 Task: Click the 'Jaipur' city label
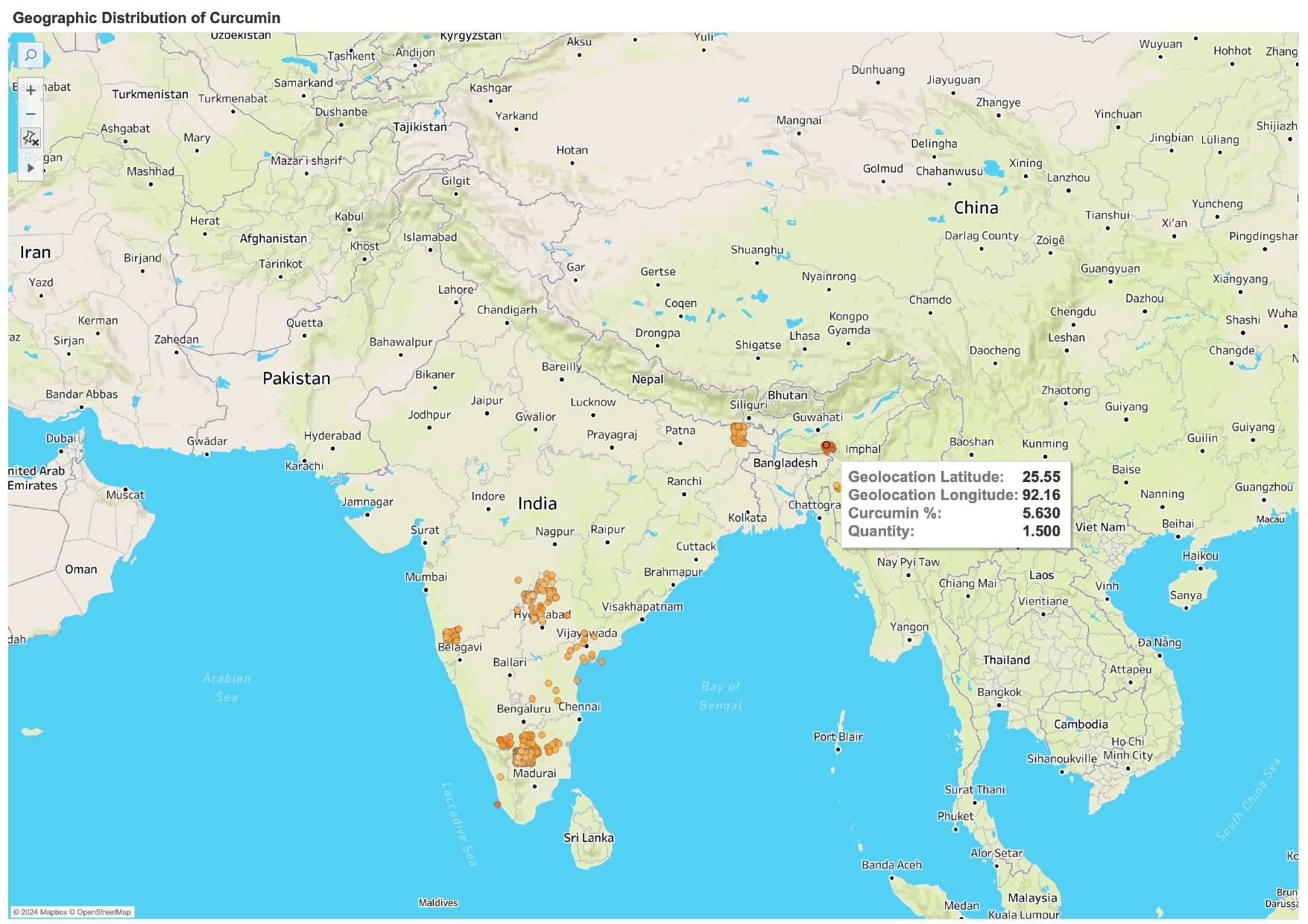[x=487, y=401]
